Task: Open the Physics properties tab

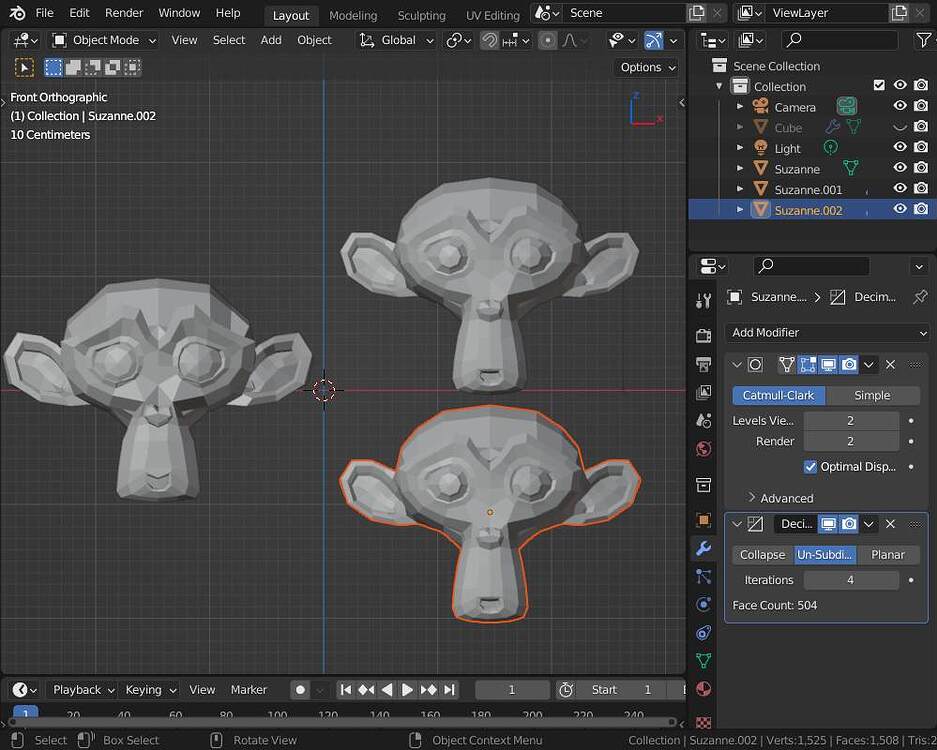Action: [x=703, y=604]
